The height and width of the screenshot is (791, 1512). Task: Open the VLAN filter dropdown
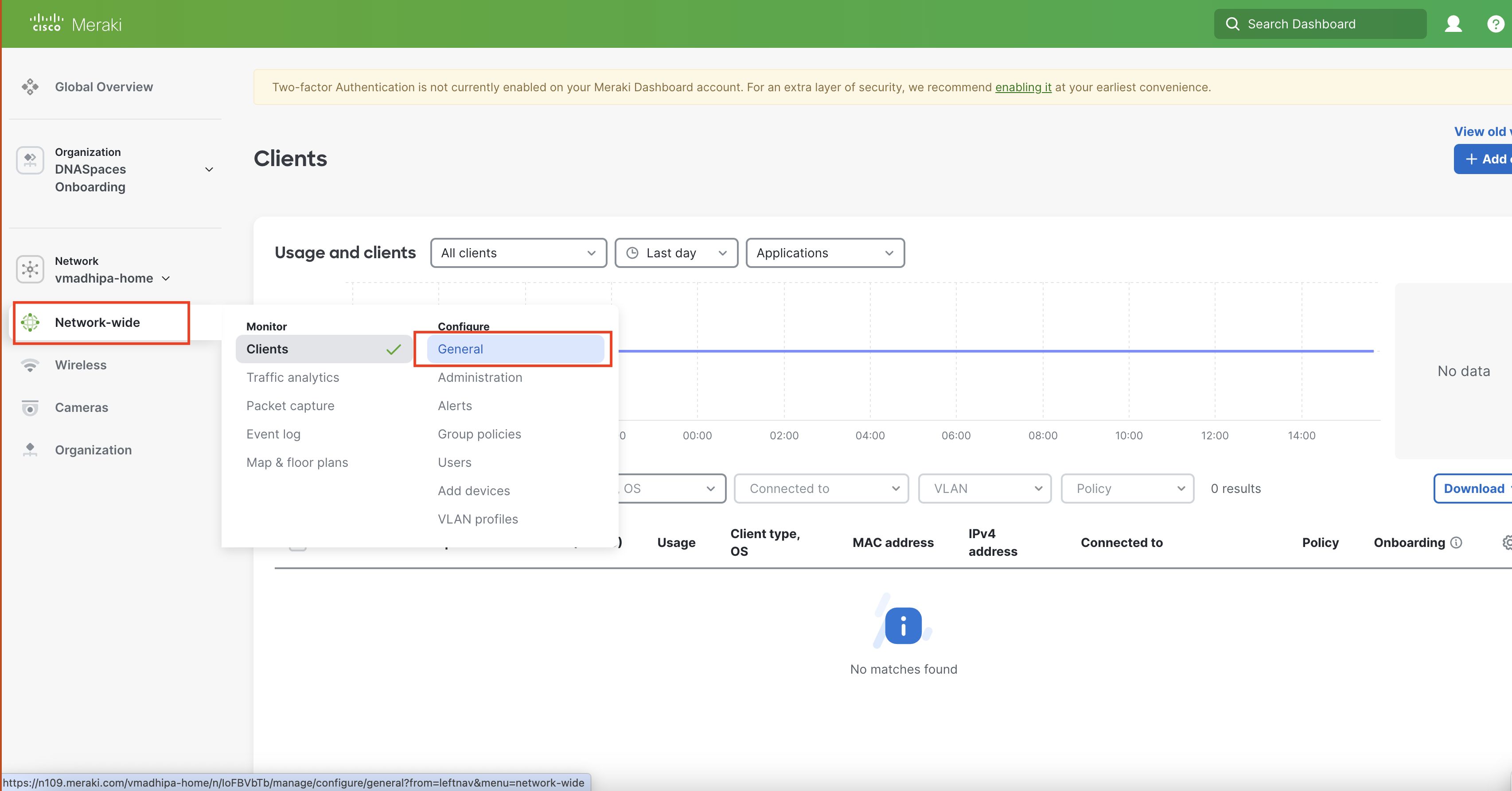point(984,489)
